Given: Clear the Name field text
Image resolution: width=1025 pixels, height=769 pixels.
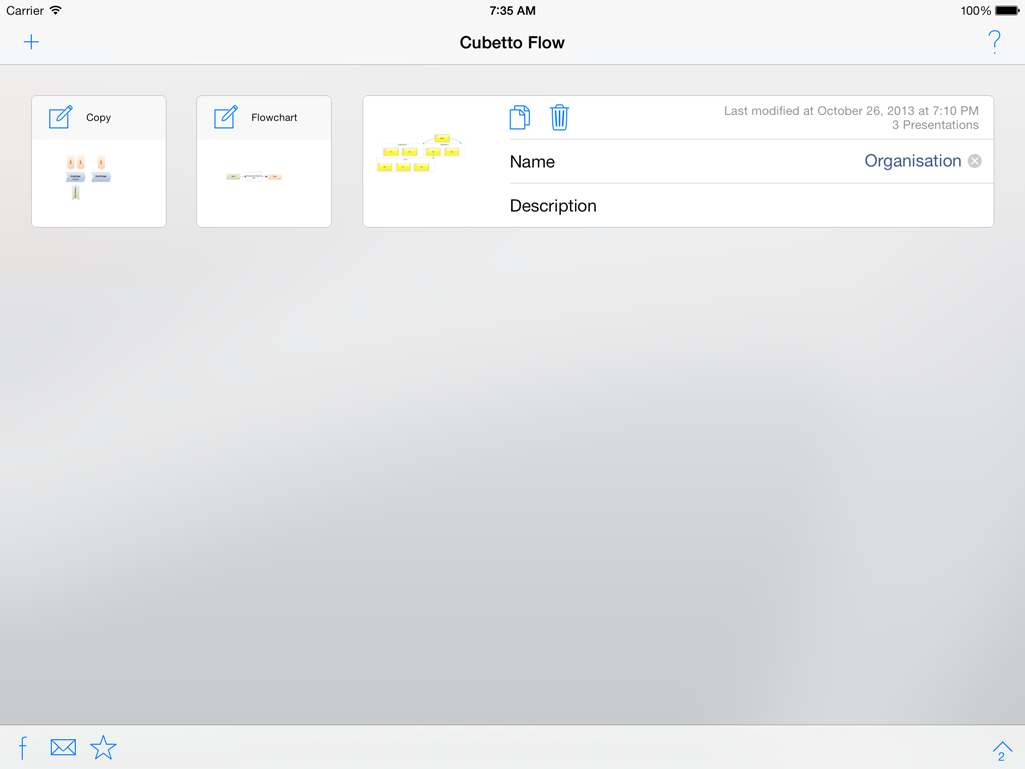Looking at the screenshot, I should (975, 161).
